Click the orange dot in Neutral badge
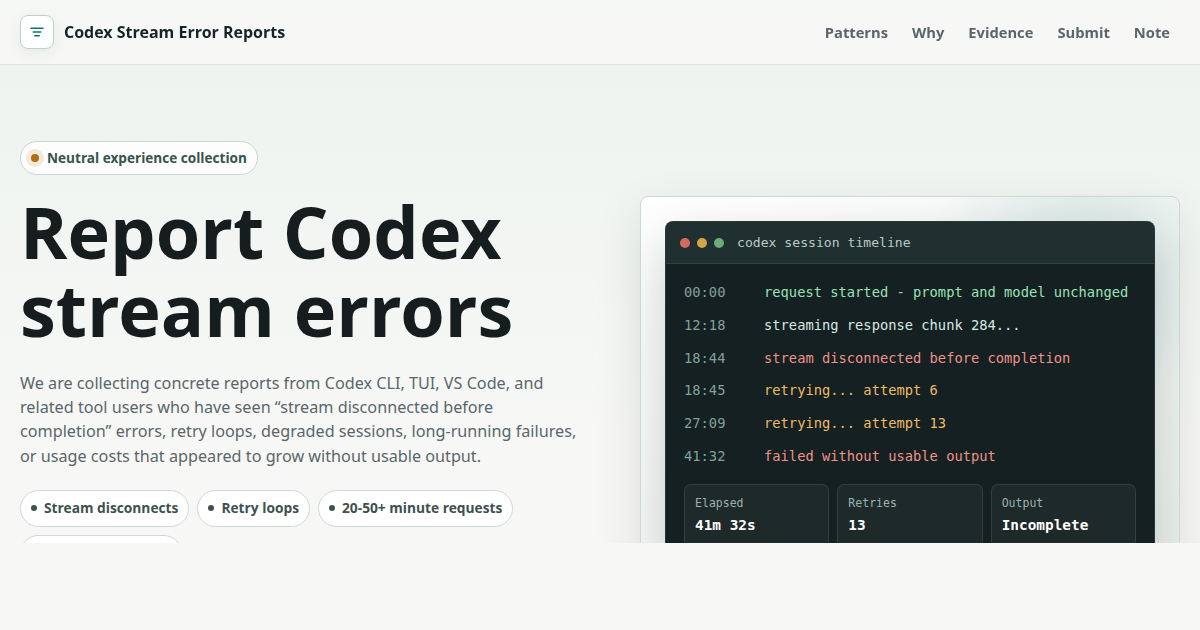Viewport: 1200px width, 630px height. (x=35, y=158)
